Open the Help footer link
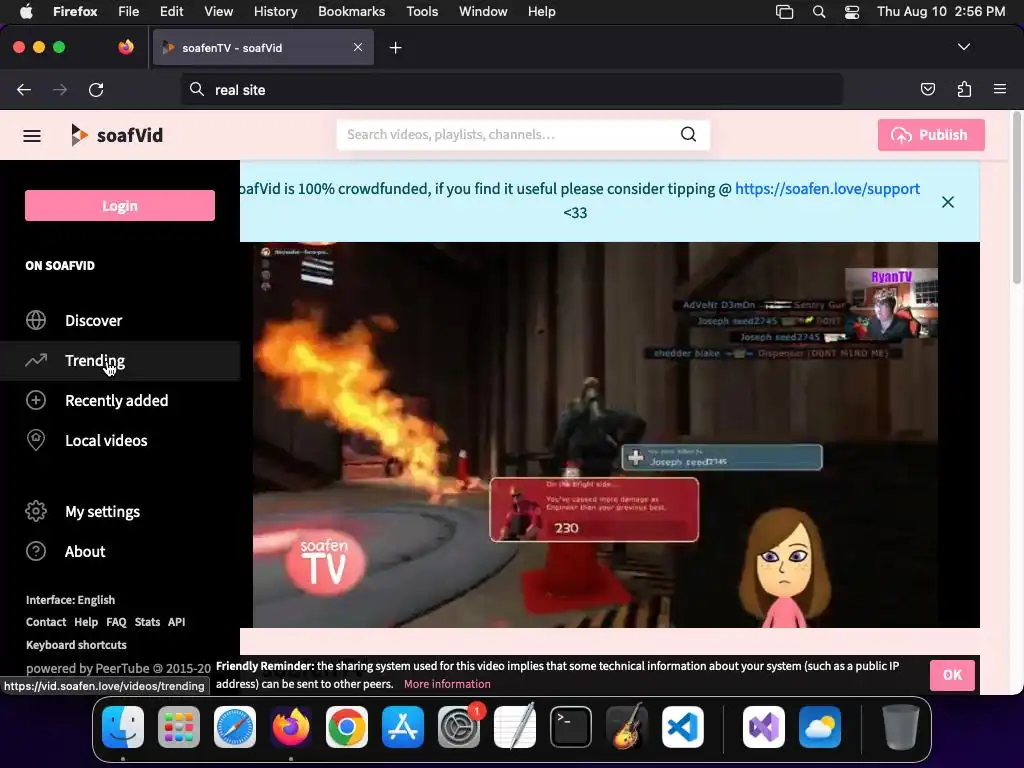 point(86,622)
